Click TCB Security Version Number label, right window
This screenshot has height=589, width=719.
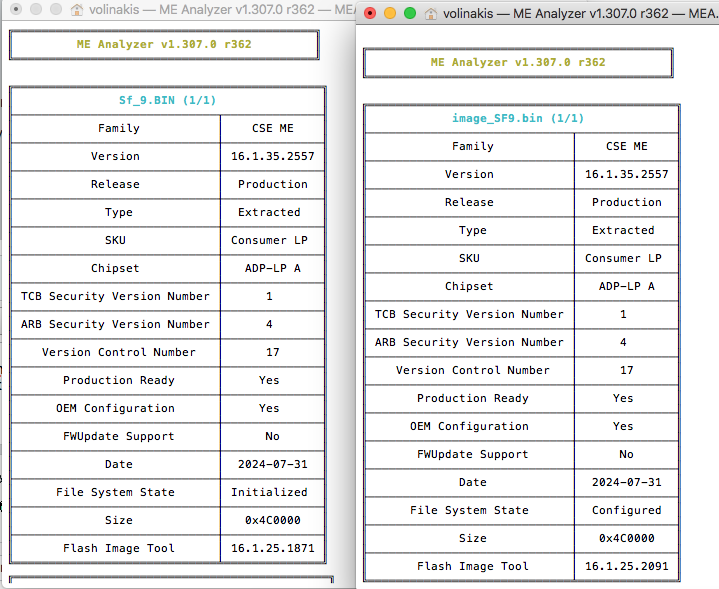tap(469, 314)
